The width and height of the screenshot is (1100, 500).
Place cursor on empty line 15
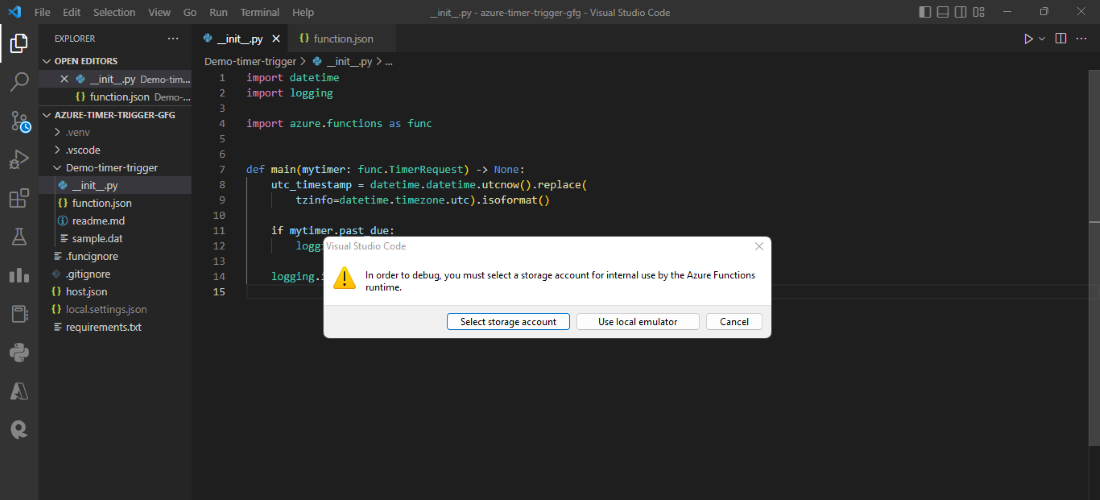(x=666, y=292)
